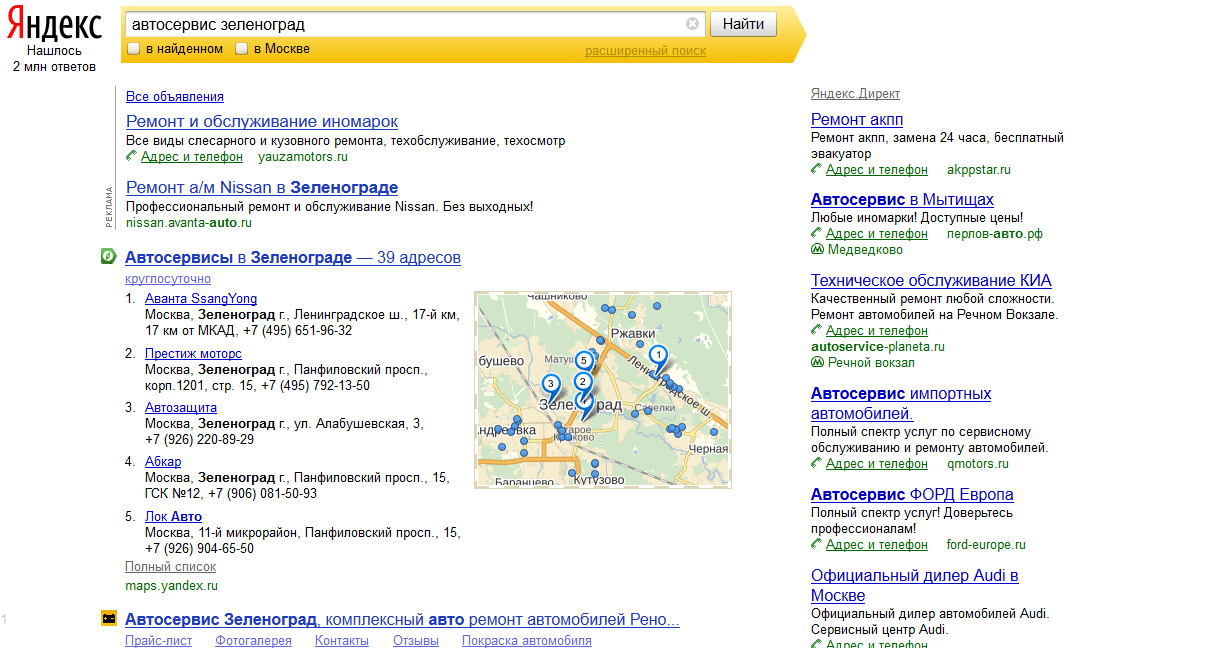1216x648 pixels.
Task: Open the Все объявления link
Action: [x=175, y=97]
